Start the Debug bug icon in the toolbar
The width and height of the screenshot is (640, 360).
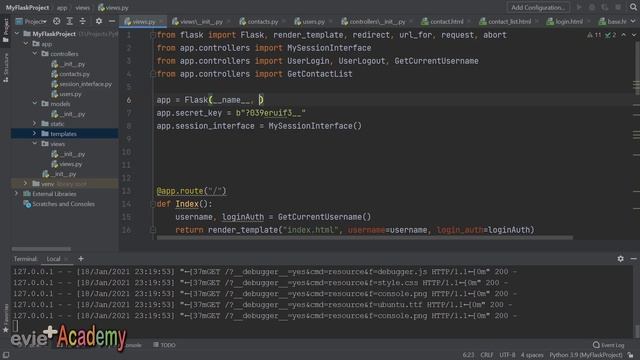(x=592, y=7)
